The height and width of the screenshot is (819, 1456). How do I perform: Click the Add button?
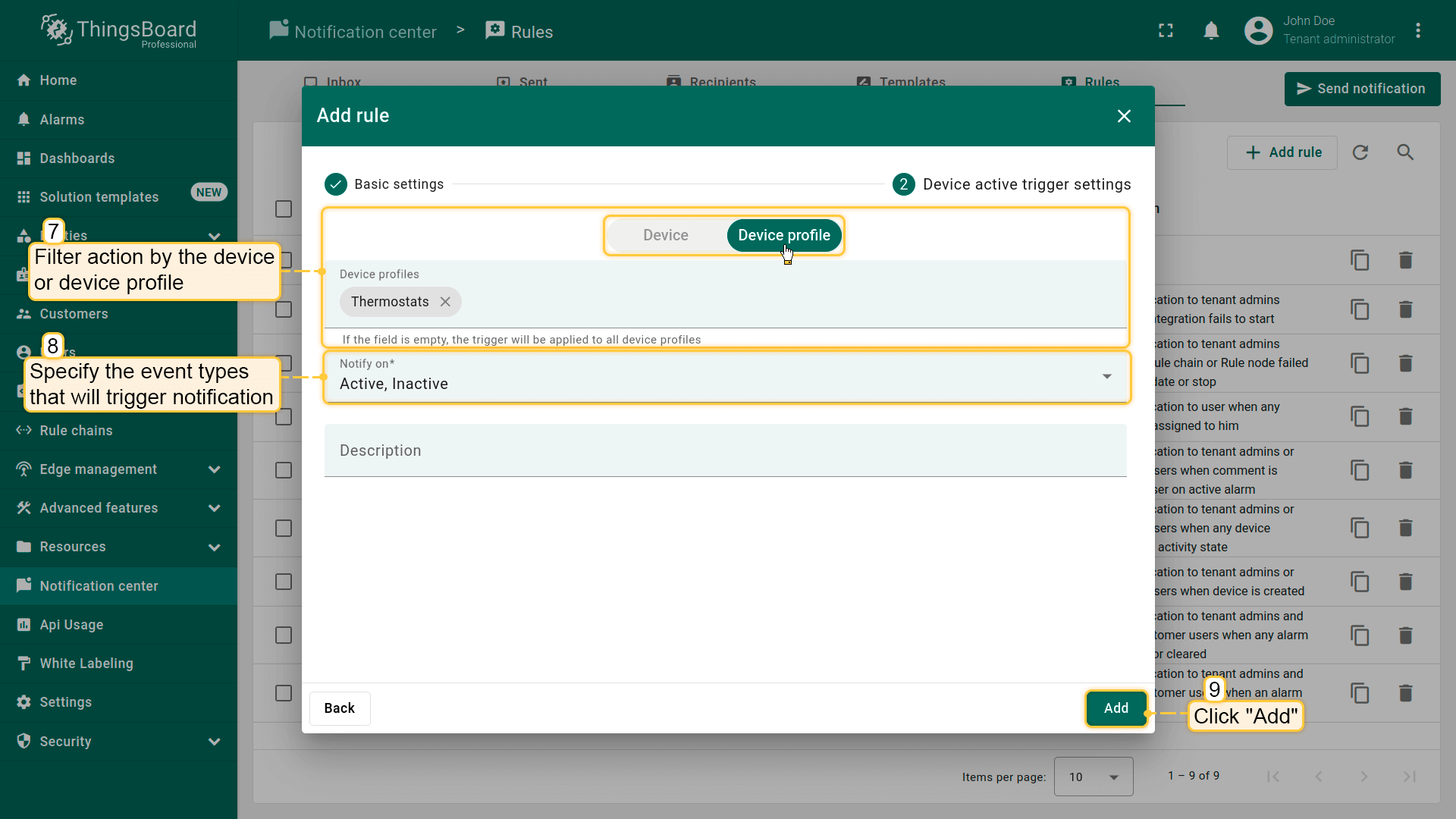coord(1116,708)
